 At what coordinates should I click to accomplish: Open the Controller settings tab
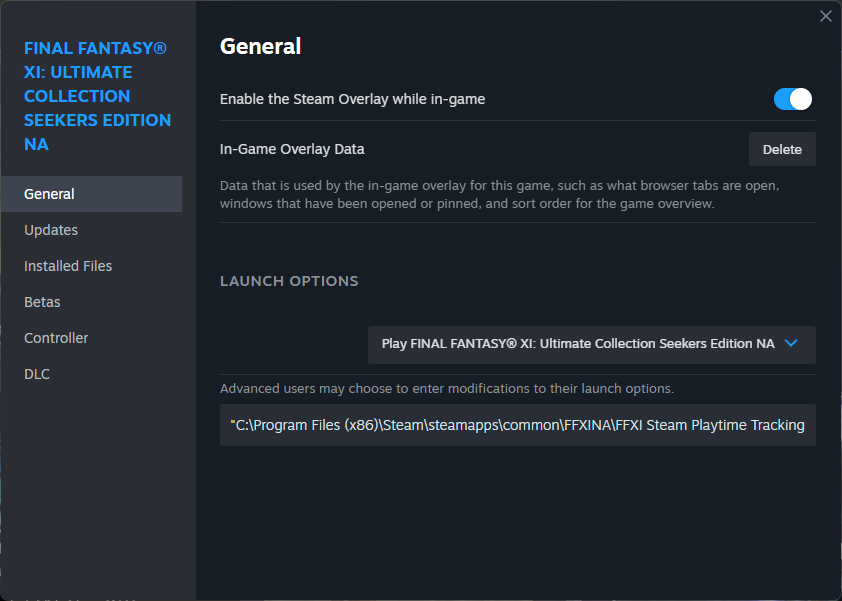56,338
